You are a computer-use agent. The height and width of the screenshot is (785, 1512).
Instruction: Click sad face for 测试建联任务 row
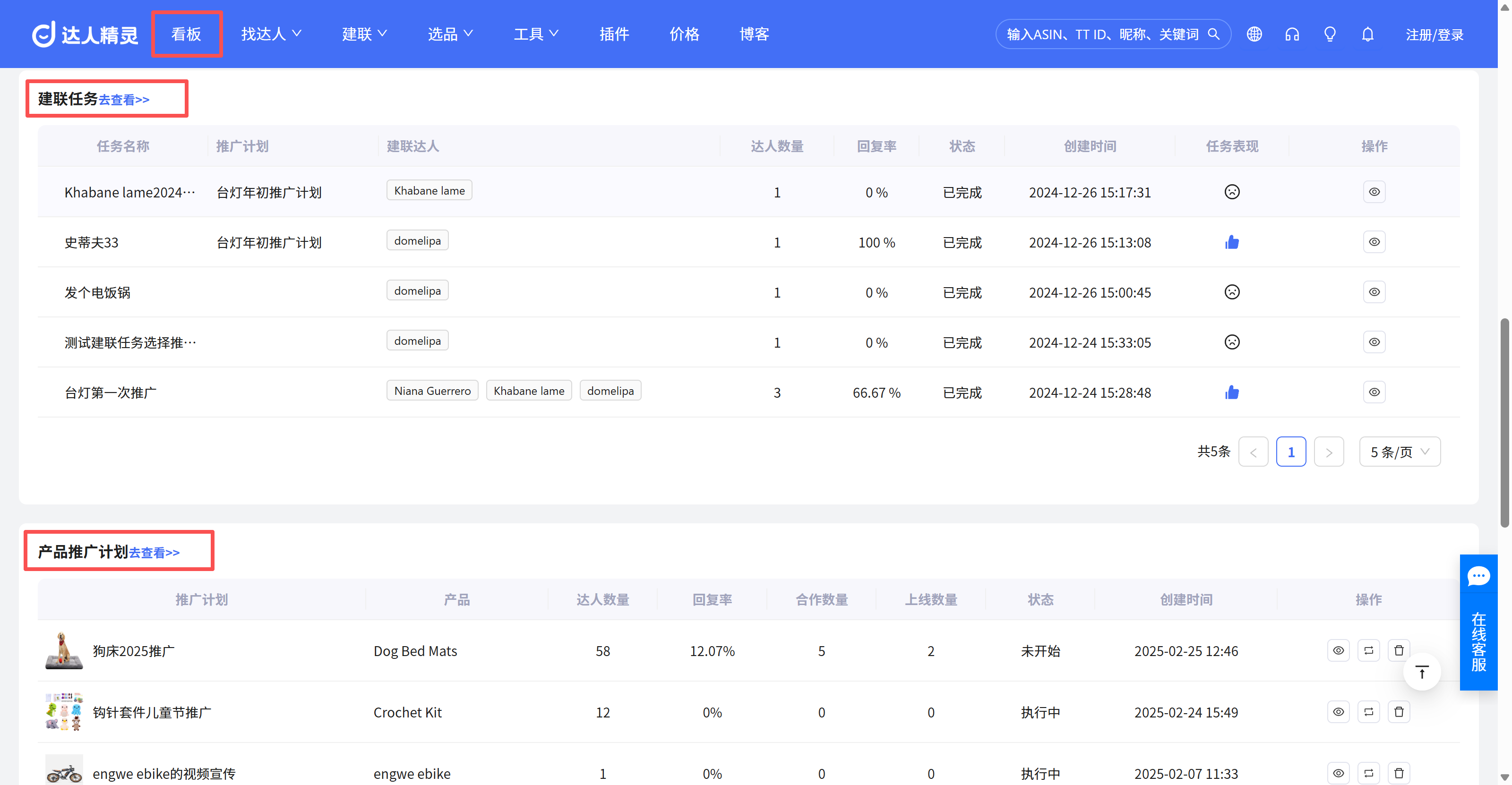(1232, 342)
